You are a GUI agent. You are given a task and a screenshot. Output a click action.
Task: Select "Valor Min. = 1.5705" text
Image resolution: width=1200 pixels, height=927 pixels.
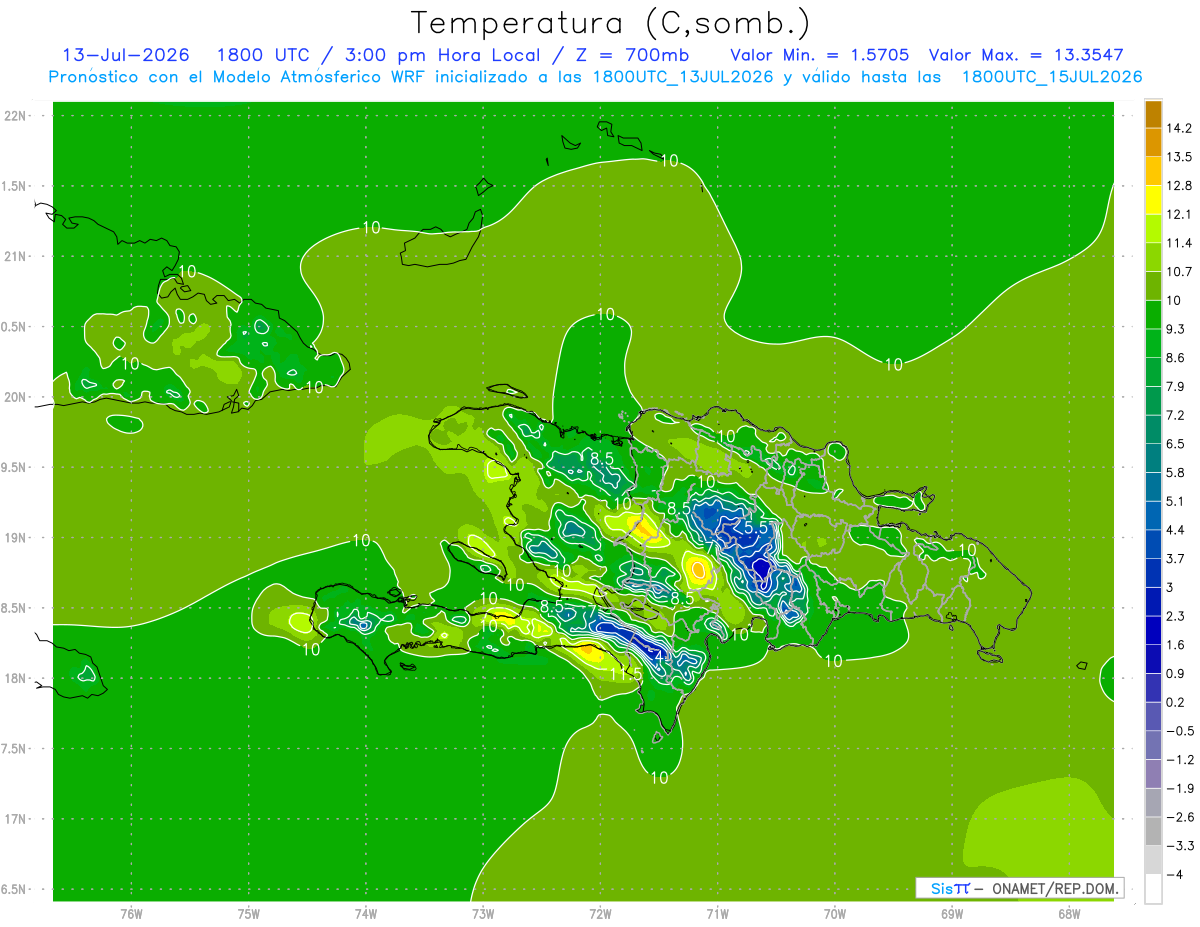[820, 55]
